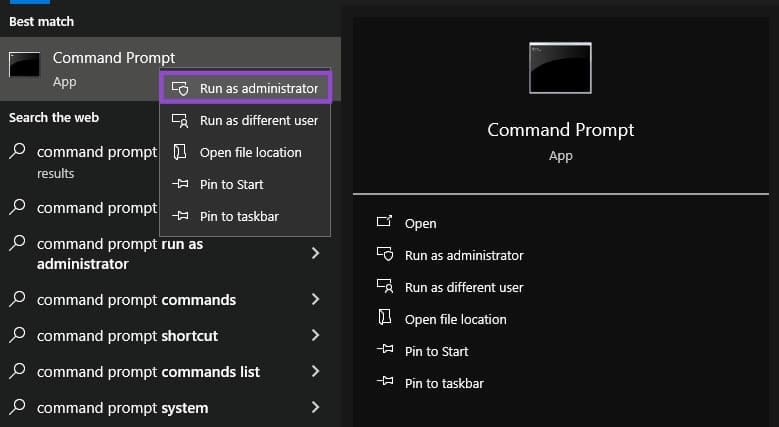Click Command Prompt app icon in Best match
The image size is (779, 427).
pos(24,65)
